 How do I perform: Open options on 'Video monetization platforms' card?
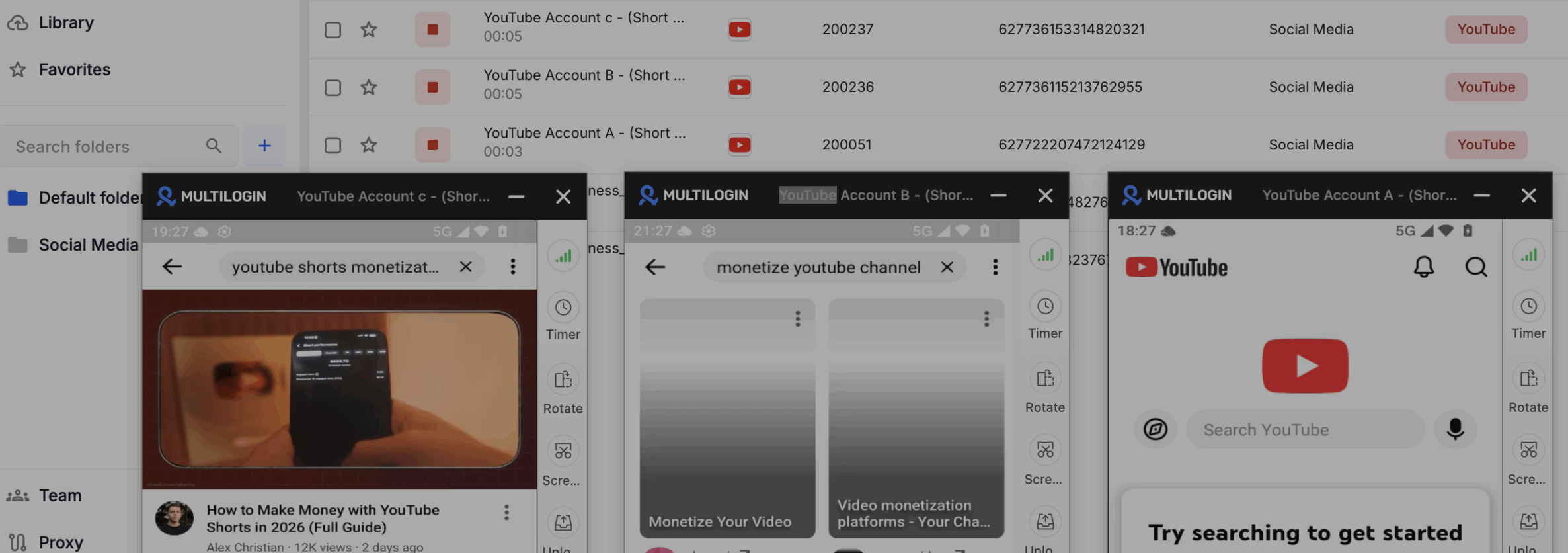pyautogui.click(x=986, y=319)
